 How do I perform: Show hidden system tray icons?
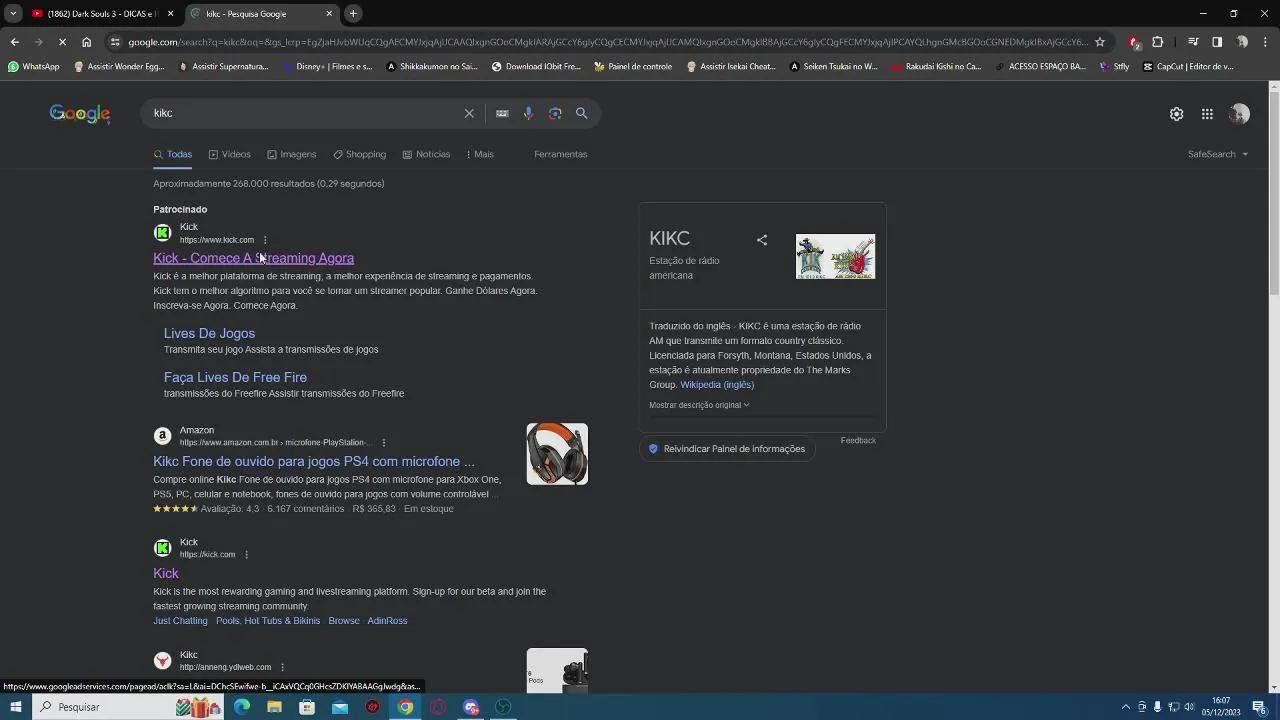1125,707
